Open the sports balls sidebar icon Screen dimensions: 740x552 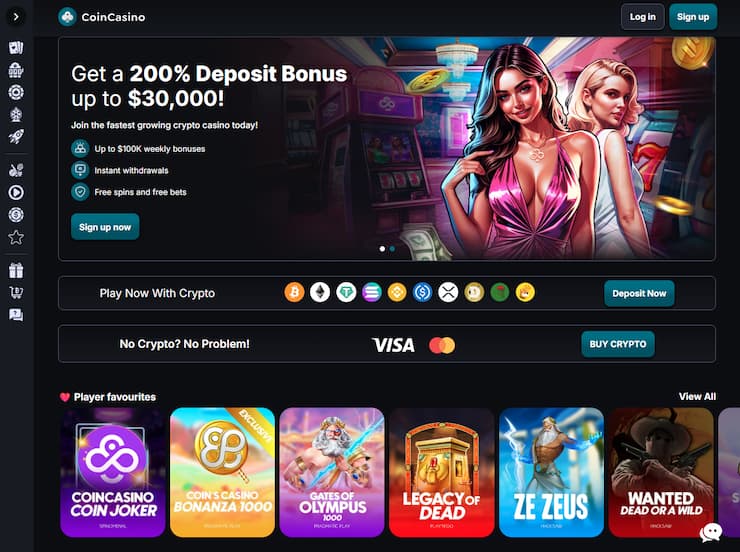16,170
